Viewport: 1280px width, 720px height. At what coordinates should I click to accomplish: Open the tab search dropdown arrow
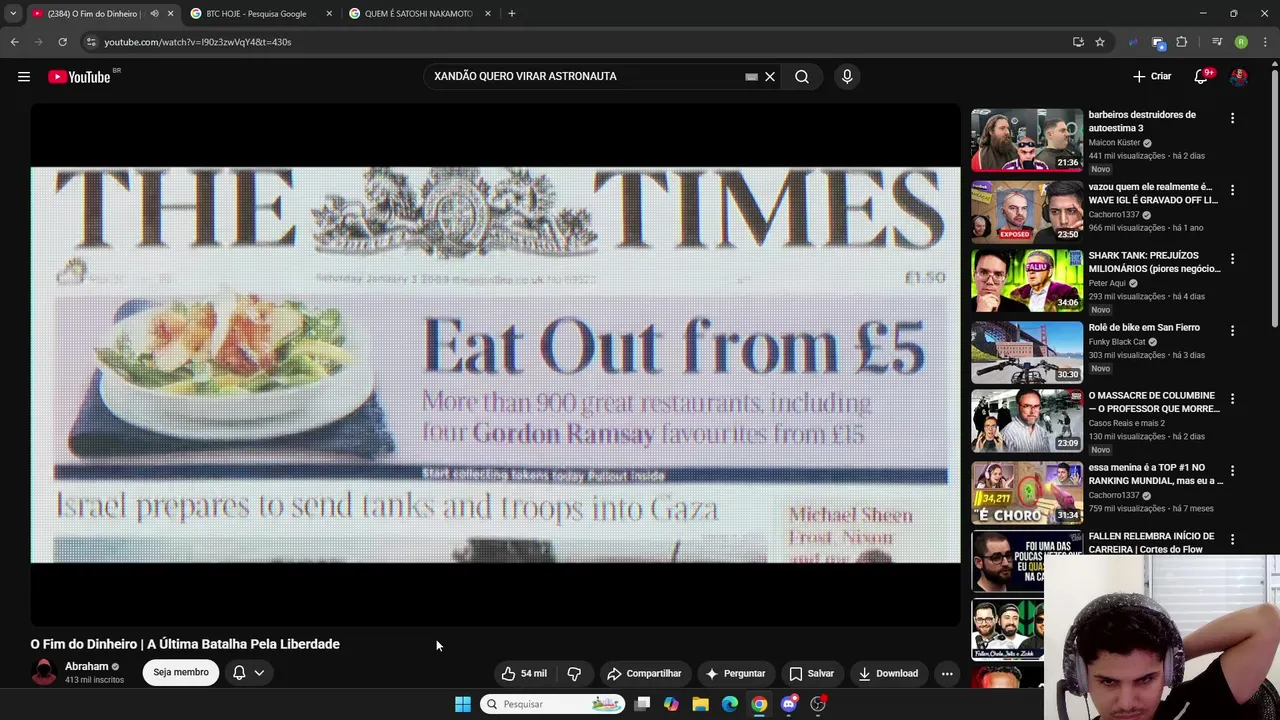pyautogui.click(x=12, y=14)
